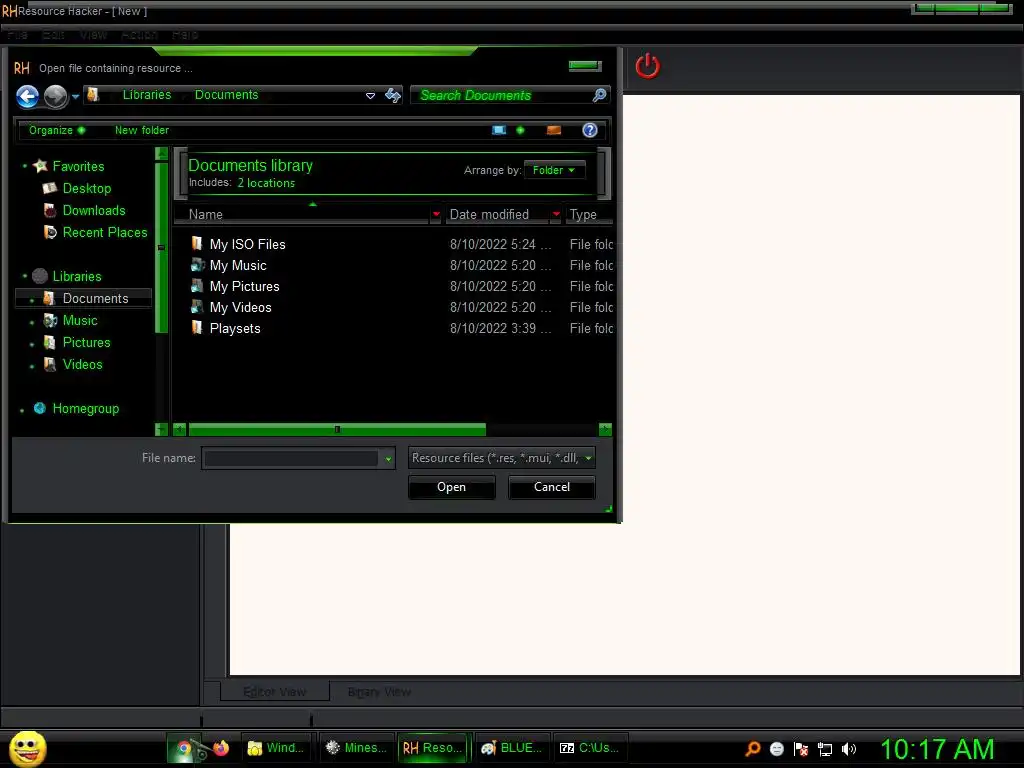The image size is (1024, 768).
Task: Select the My Videos folder
Action: click(240, 307)
